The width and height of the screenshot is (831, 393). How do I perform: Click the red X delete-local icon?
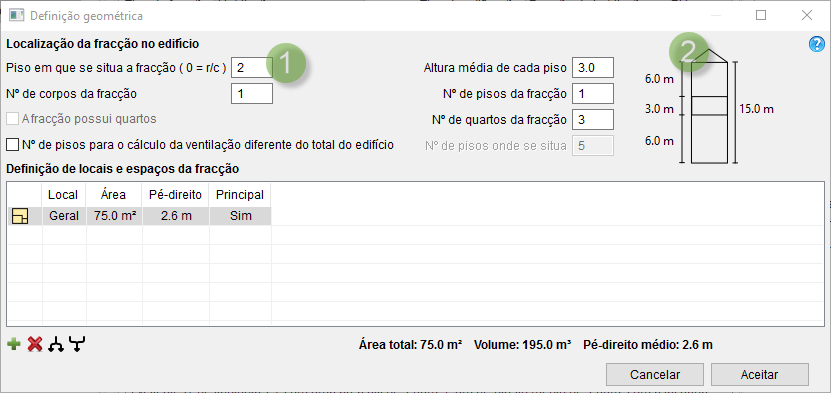[x=35, y=345]
